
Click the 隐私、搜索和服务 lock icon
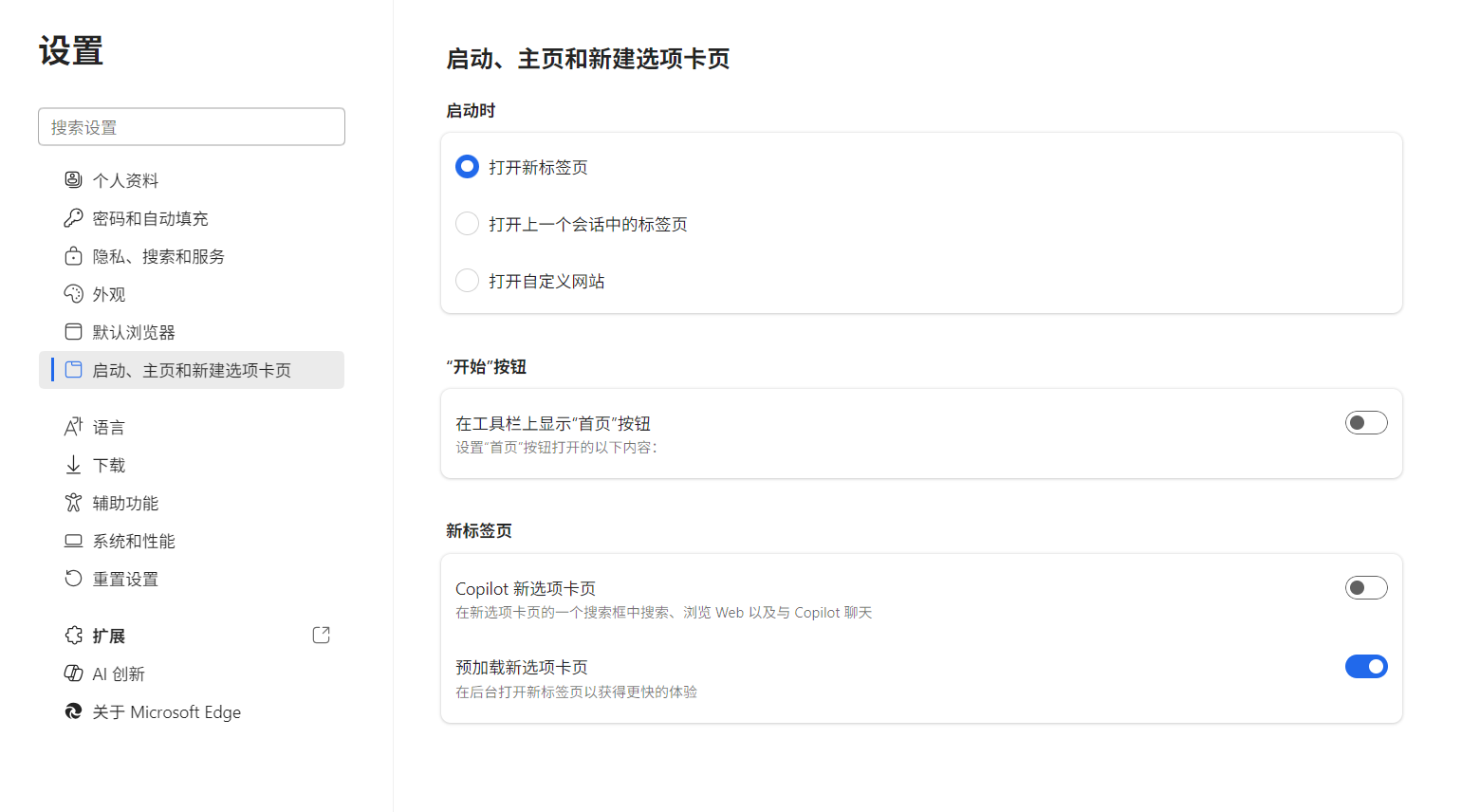73,255
